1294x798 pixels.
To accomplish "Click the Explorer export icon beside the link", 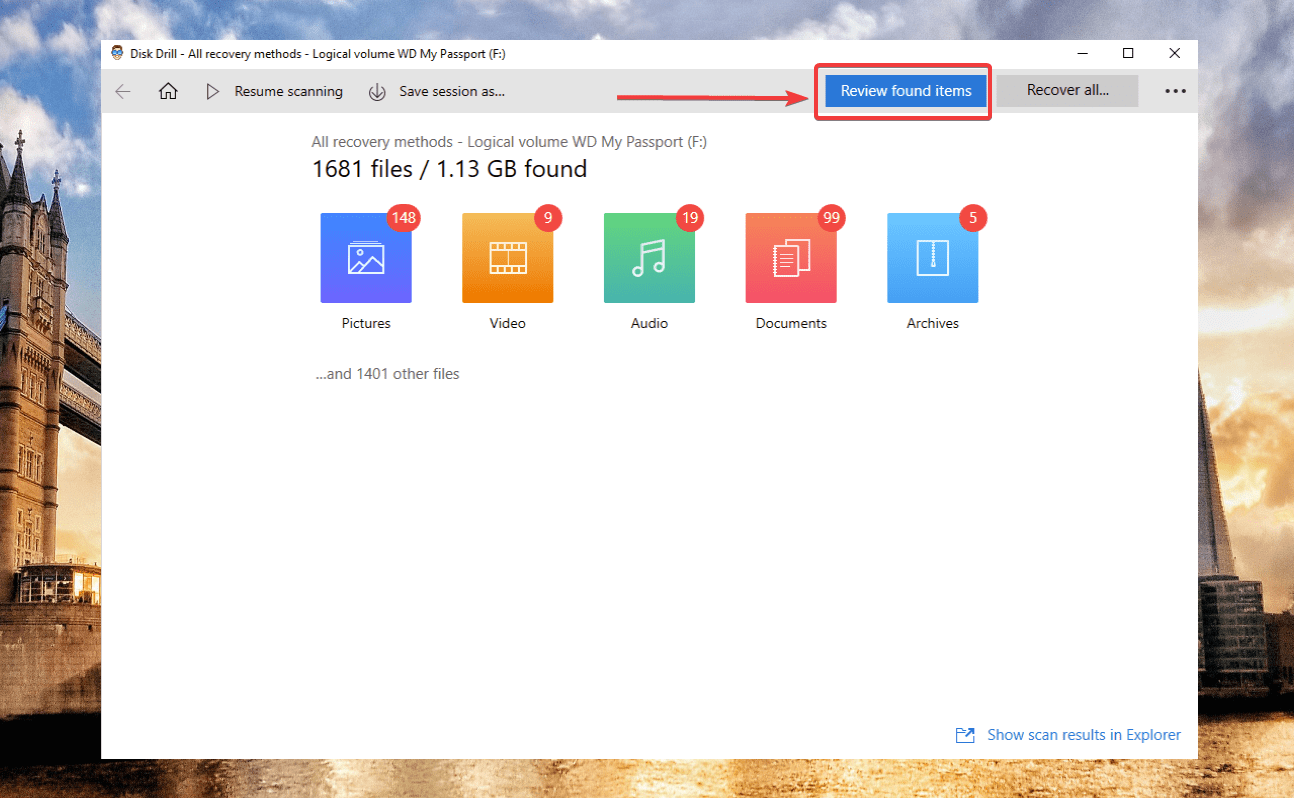I will [965, 735].
